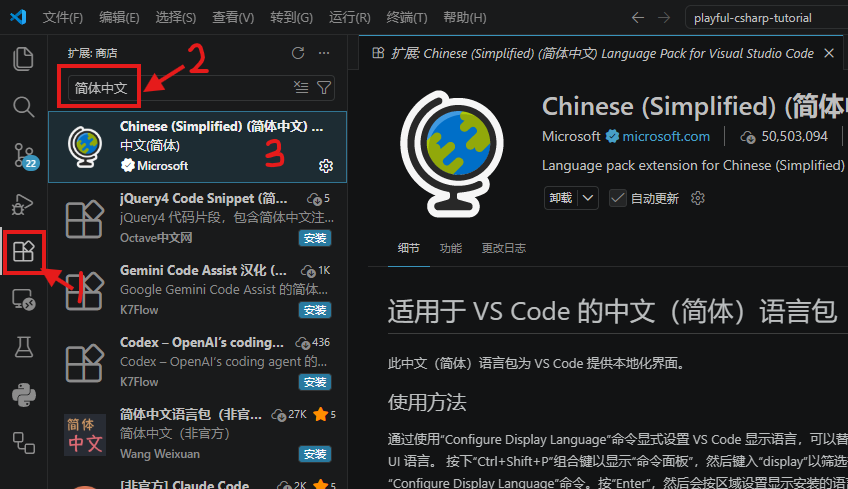Select the 简体中文语言包 (非官方) list item
This screenshot has height=489, width=848.
(197, 434)
